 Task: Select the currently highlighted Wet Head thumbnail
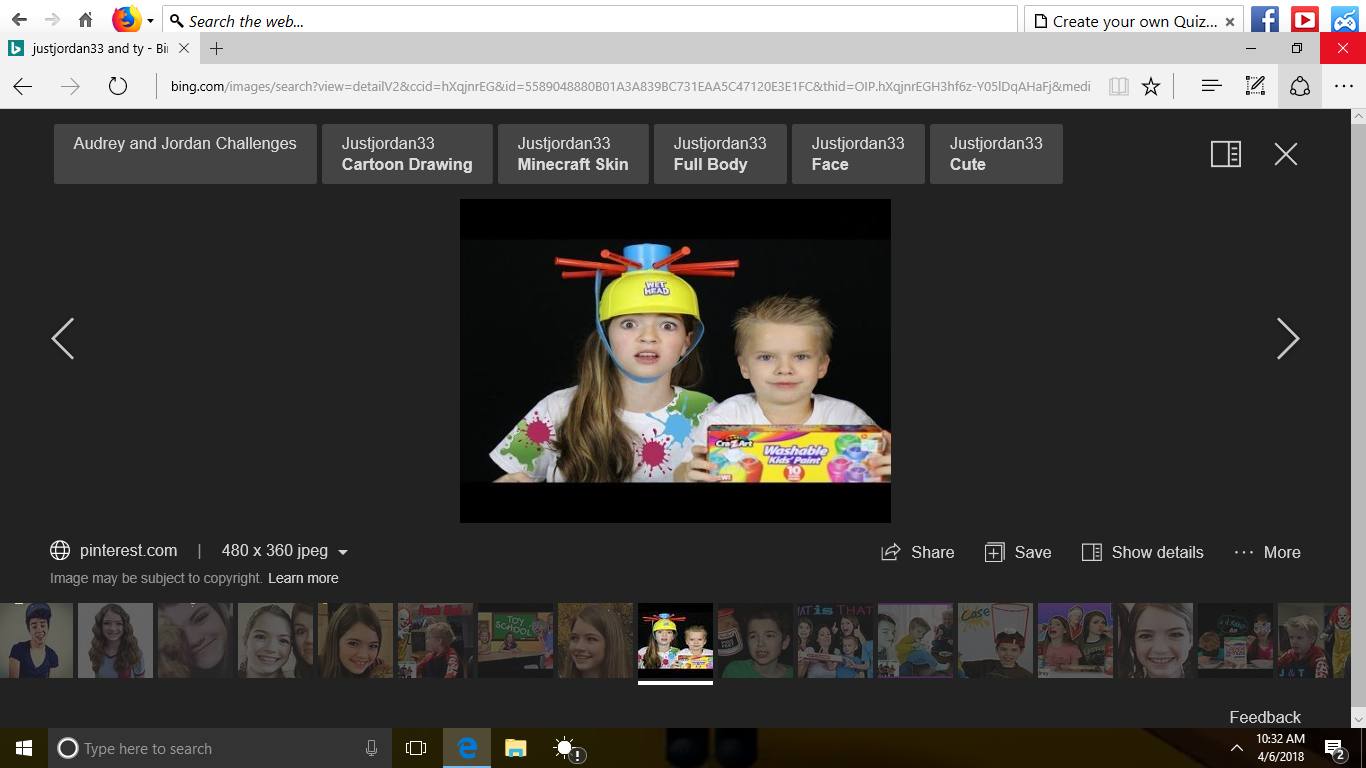click(675, 640)
